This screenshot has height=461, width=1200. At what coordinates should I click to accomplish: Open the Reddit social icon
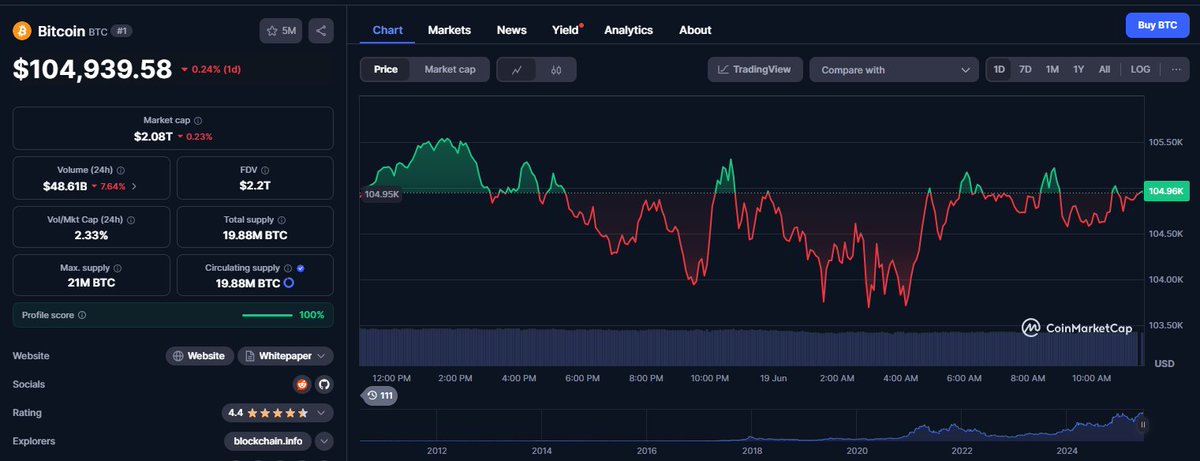click(302, 384)
